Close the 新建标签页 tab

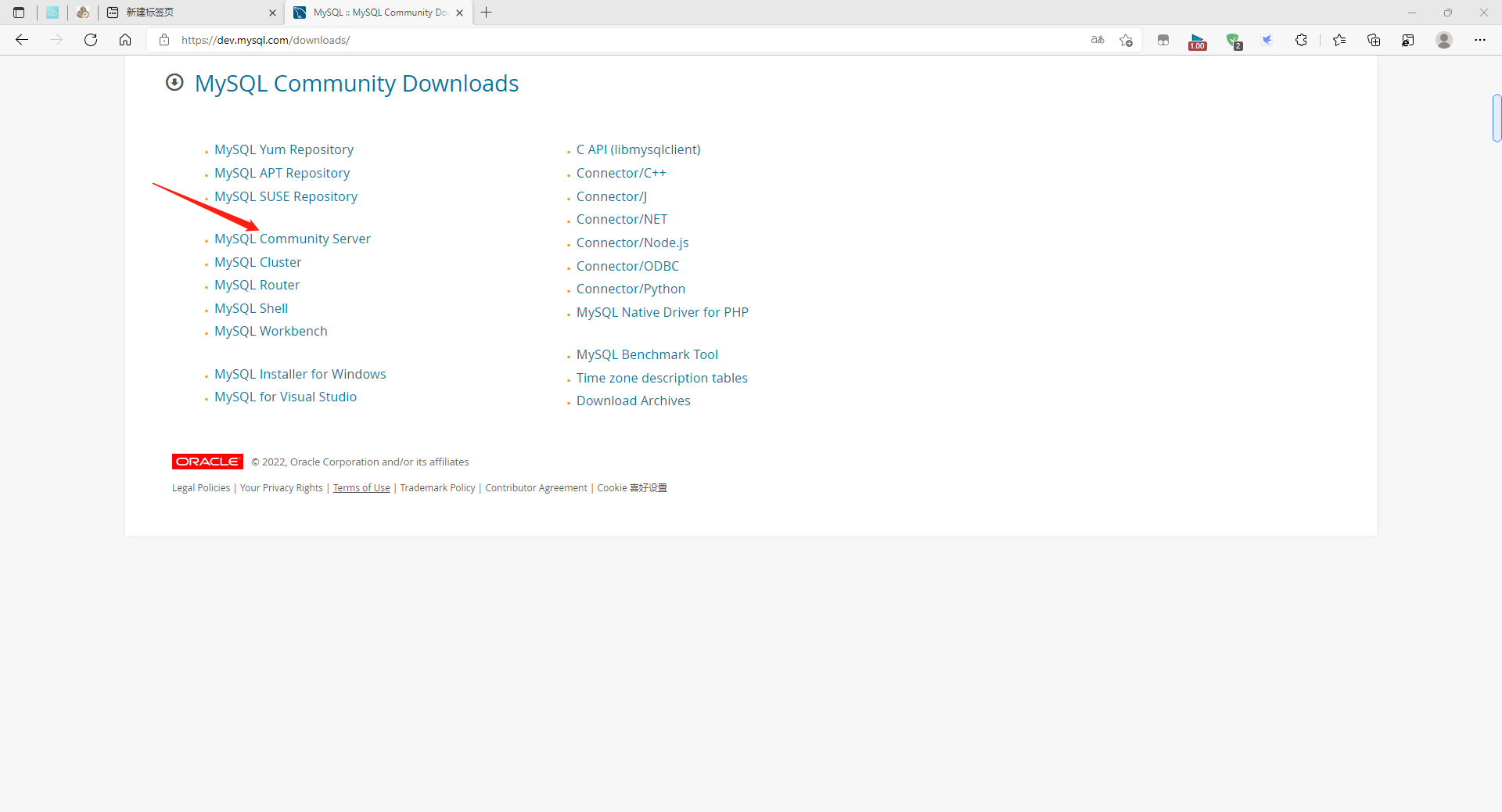272,13
